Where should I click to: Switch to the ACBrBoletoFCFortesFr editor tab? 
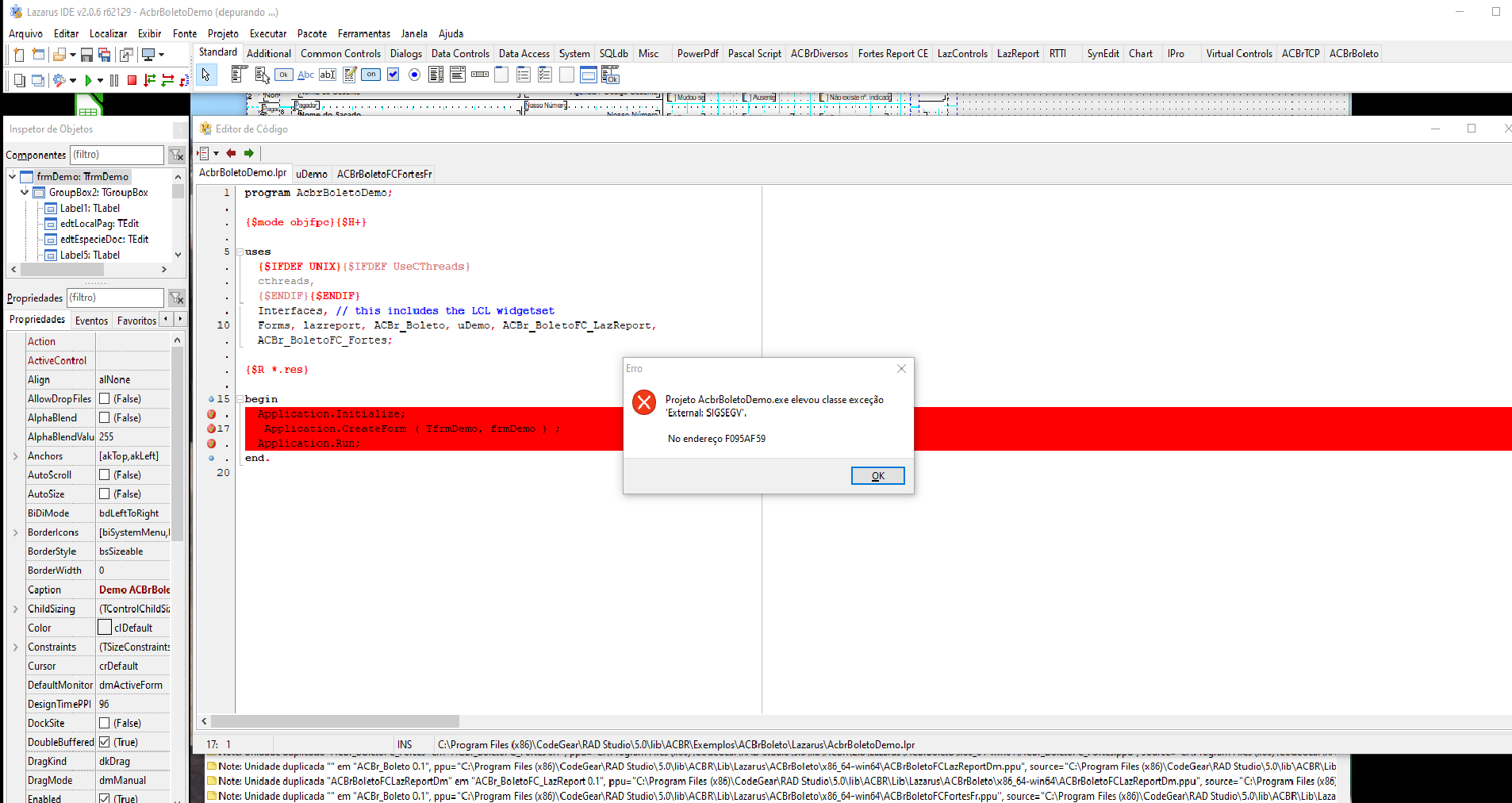point(385,174)
